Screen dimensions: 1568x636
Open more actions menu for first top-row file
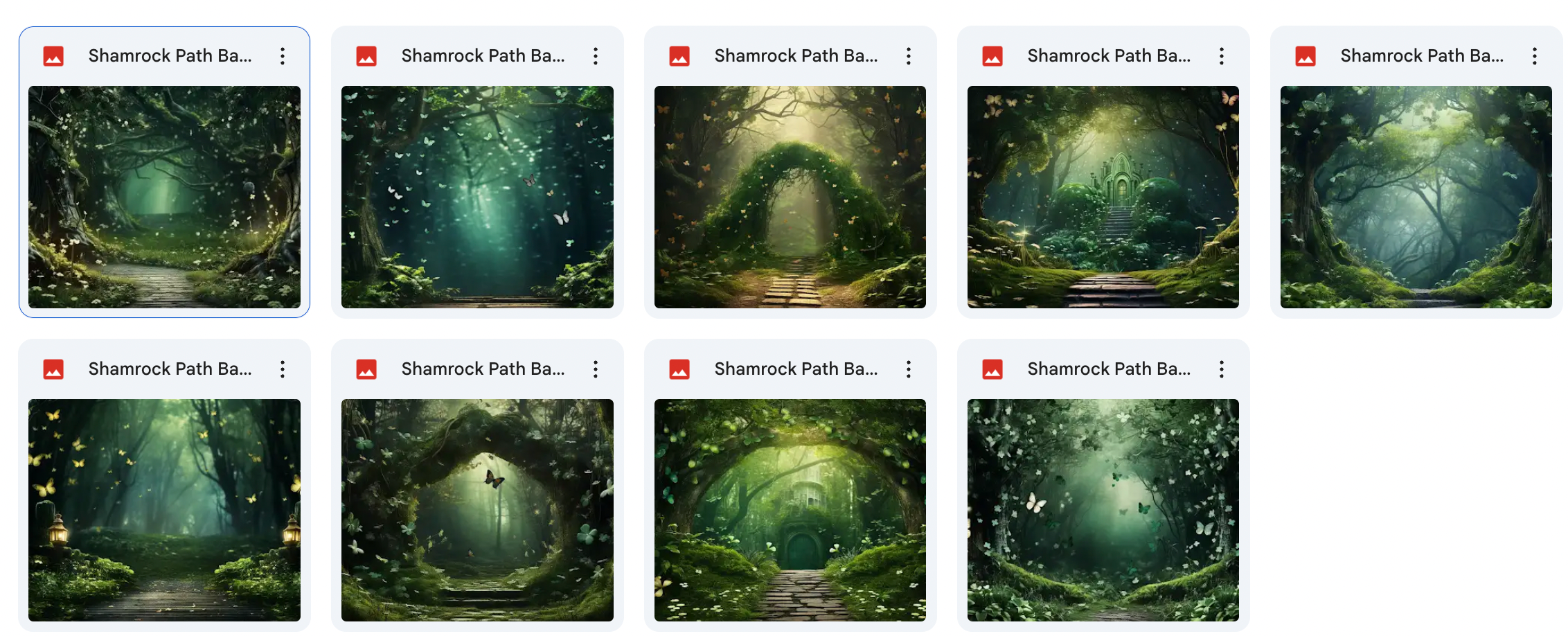pos(283,56)
